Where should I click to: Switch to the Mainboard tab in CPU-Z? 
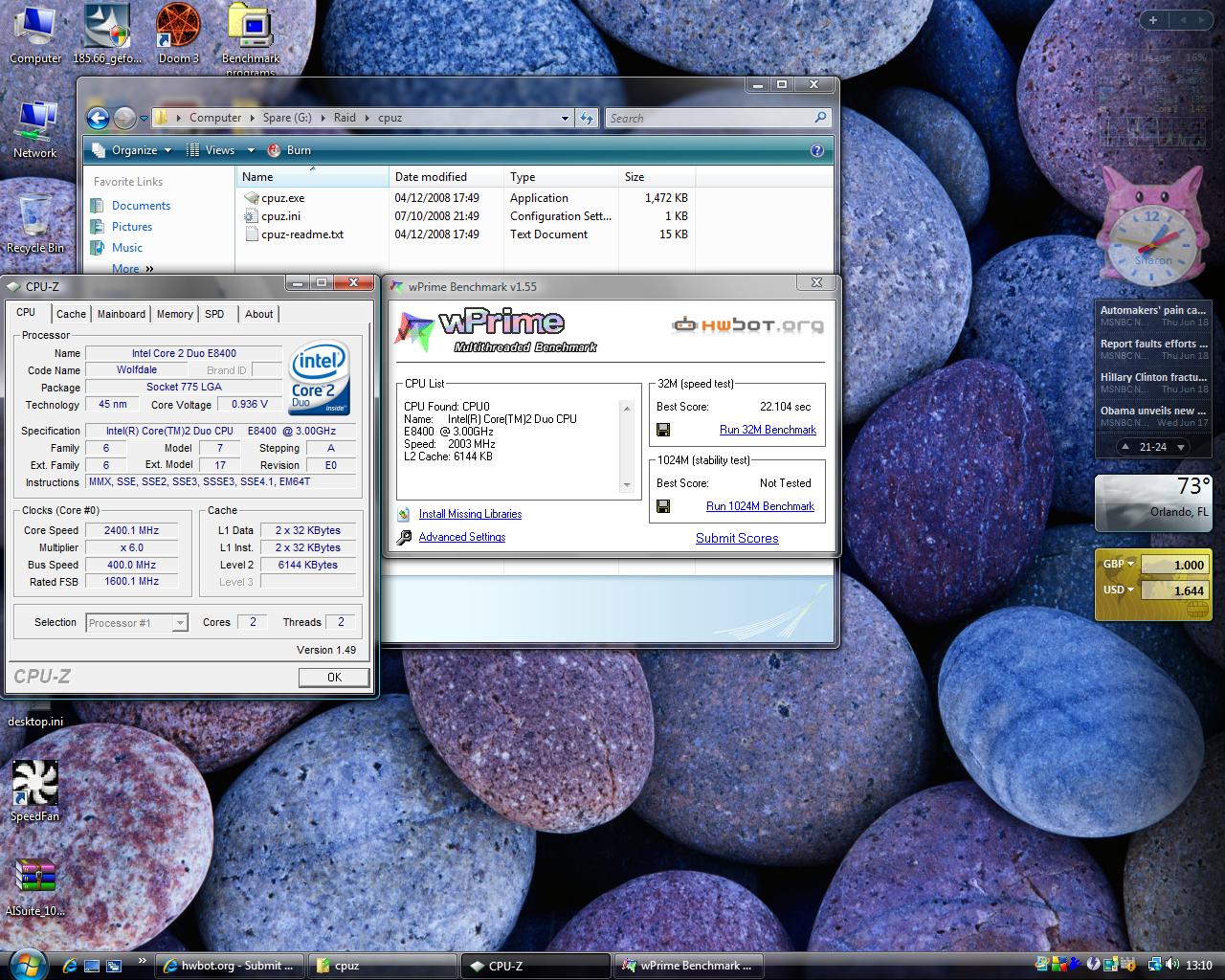point(122,314)
